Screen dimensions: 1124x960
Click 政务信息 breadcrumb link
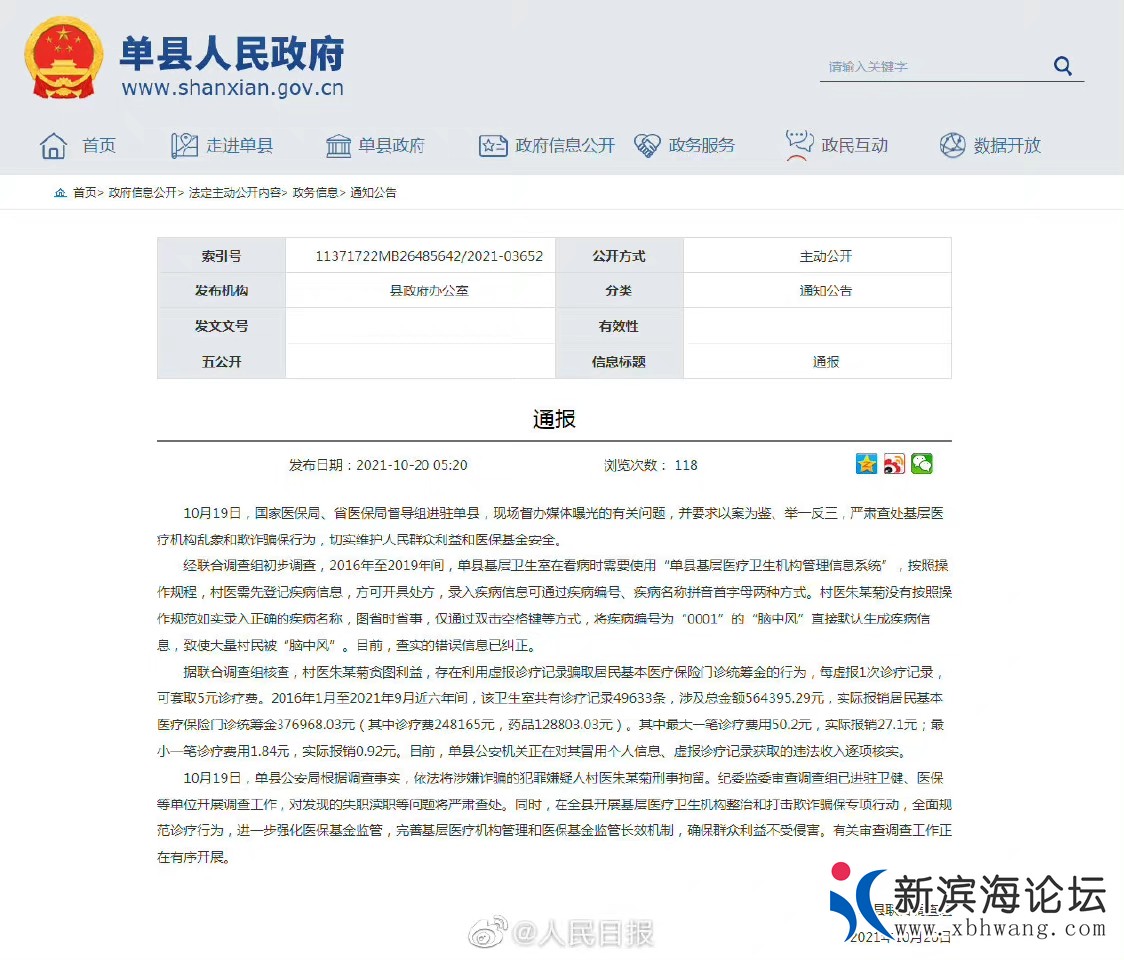coord(315,193)
